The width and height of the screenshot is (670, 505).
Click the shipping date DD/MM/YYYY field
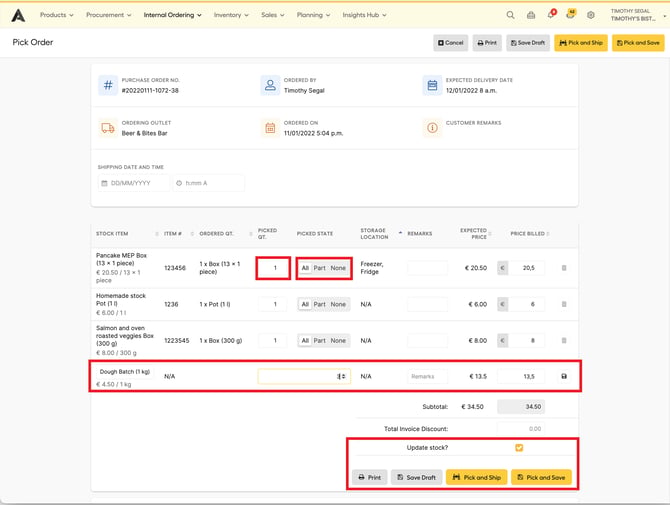click(134, 183)
